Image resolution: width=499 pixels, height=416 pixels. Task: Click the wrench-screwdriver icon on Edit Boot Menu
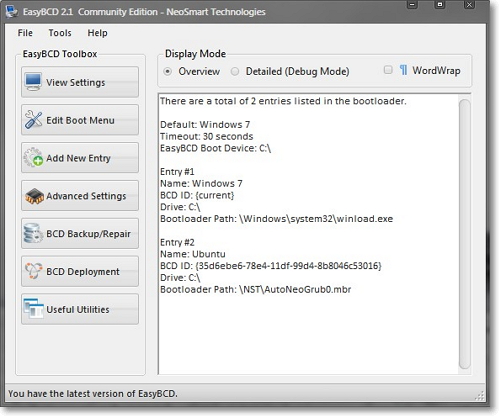pos(33,120)
